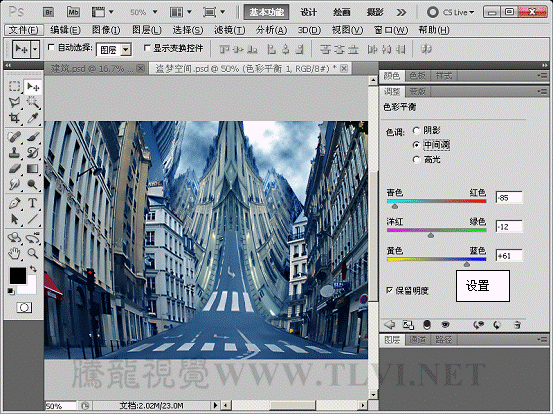Select the 阴影 tone radio button
Viewport: 553px width, 414px height.
click(x=416, y=130)
